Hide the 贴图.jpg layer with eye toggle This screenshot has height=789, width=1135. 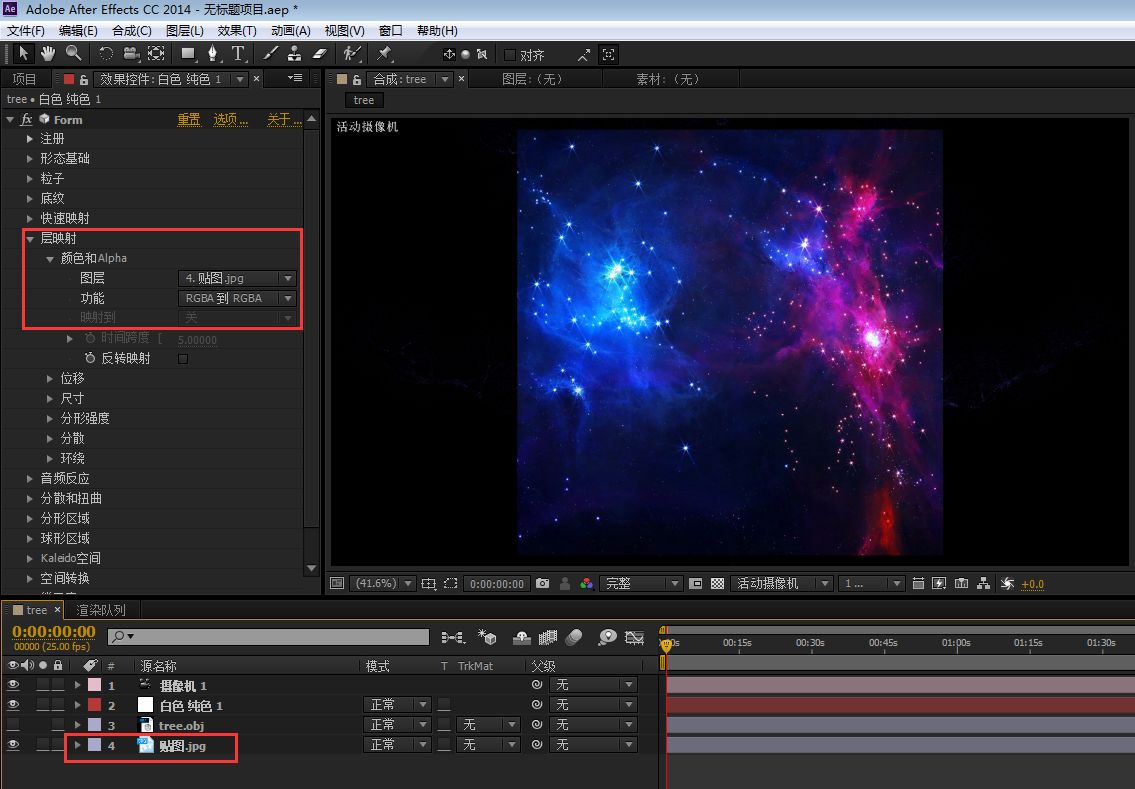tap(13, 745)
